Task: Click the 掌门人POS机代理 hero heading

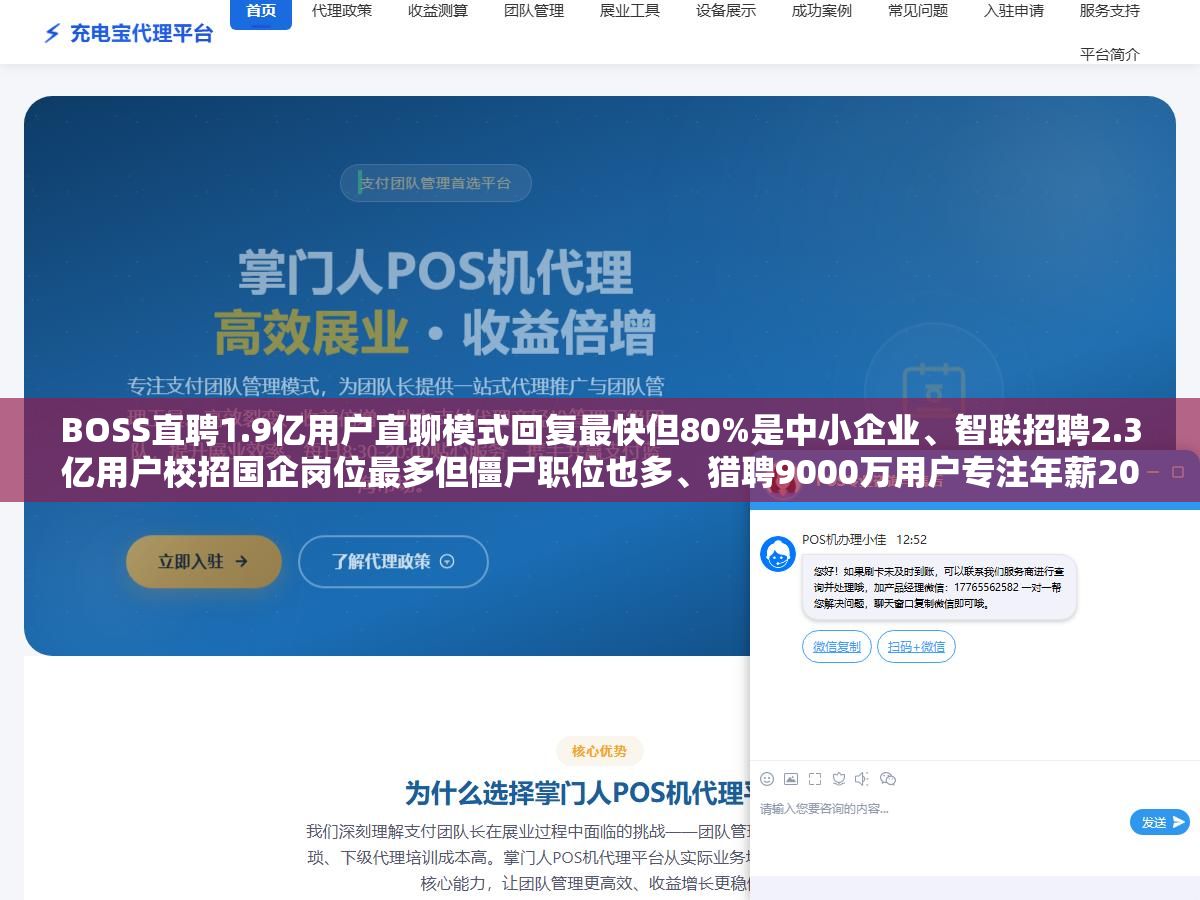Action: 435,272
